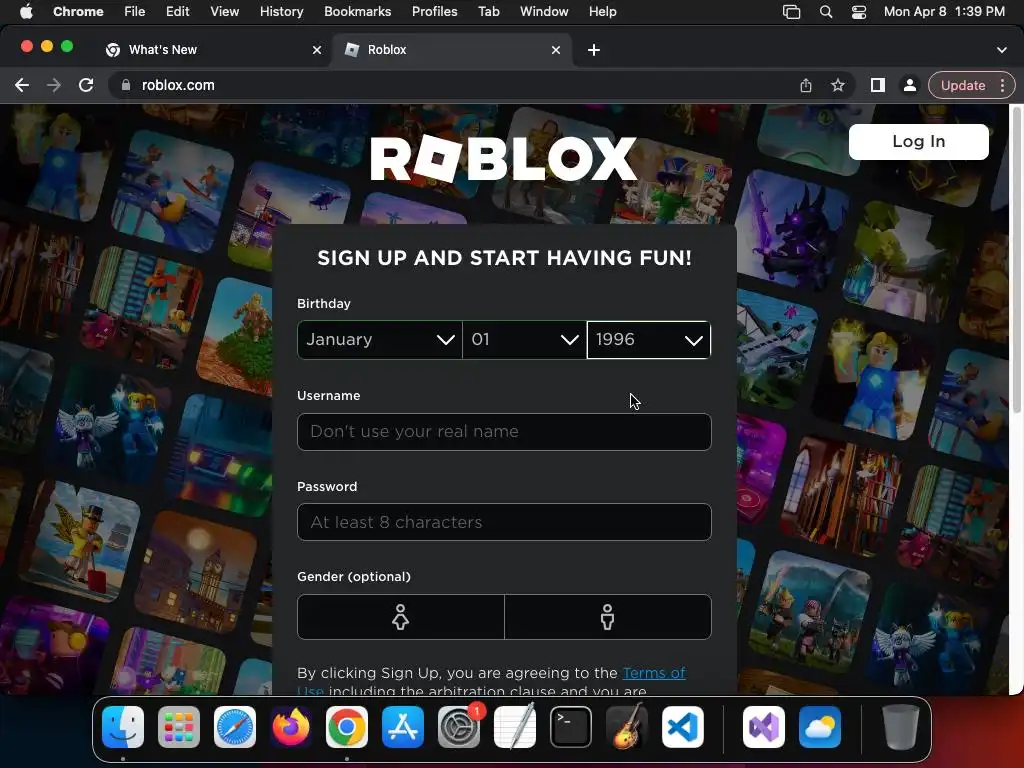The width and height of the screenshot is (1024, 768).
Task: Open Finder from the dock
Action: (x=123, y=727)
